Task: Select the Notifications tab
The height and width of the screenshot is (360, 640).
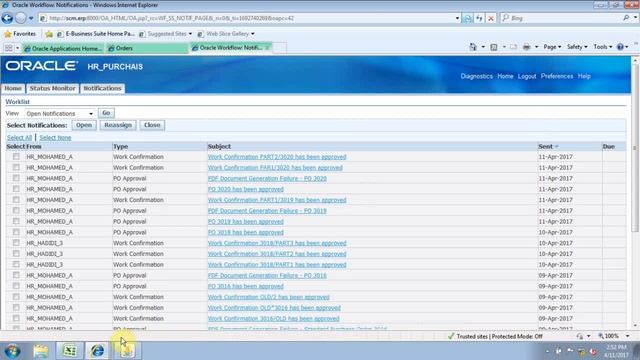Action: [x=102, y=88]
